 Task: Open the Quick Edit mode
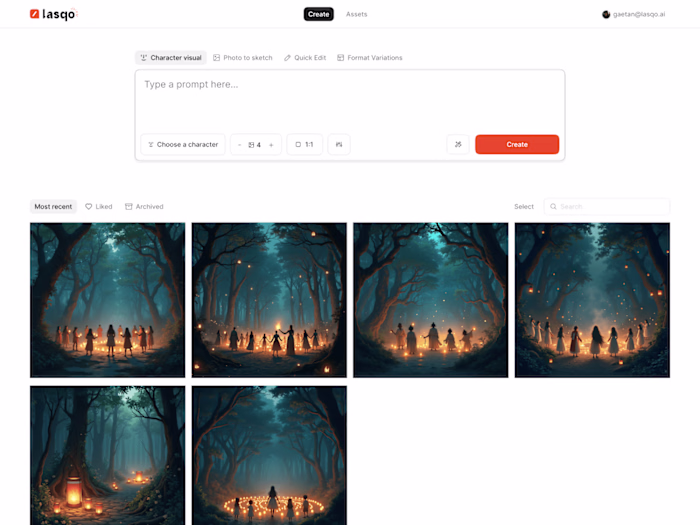tap(305, 58)
